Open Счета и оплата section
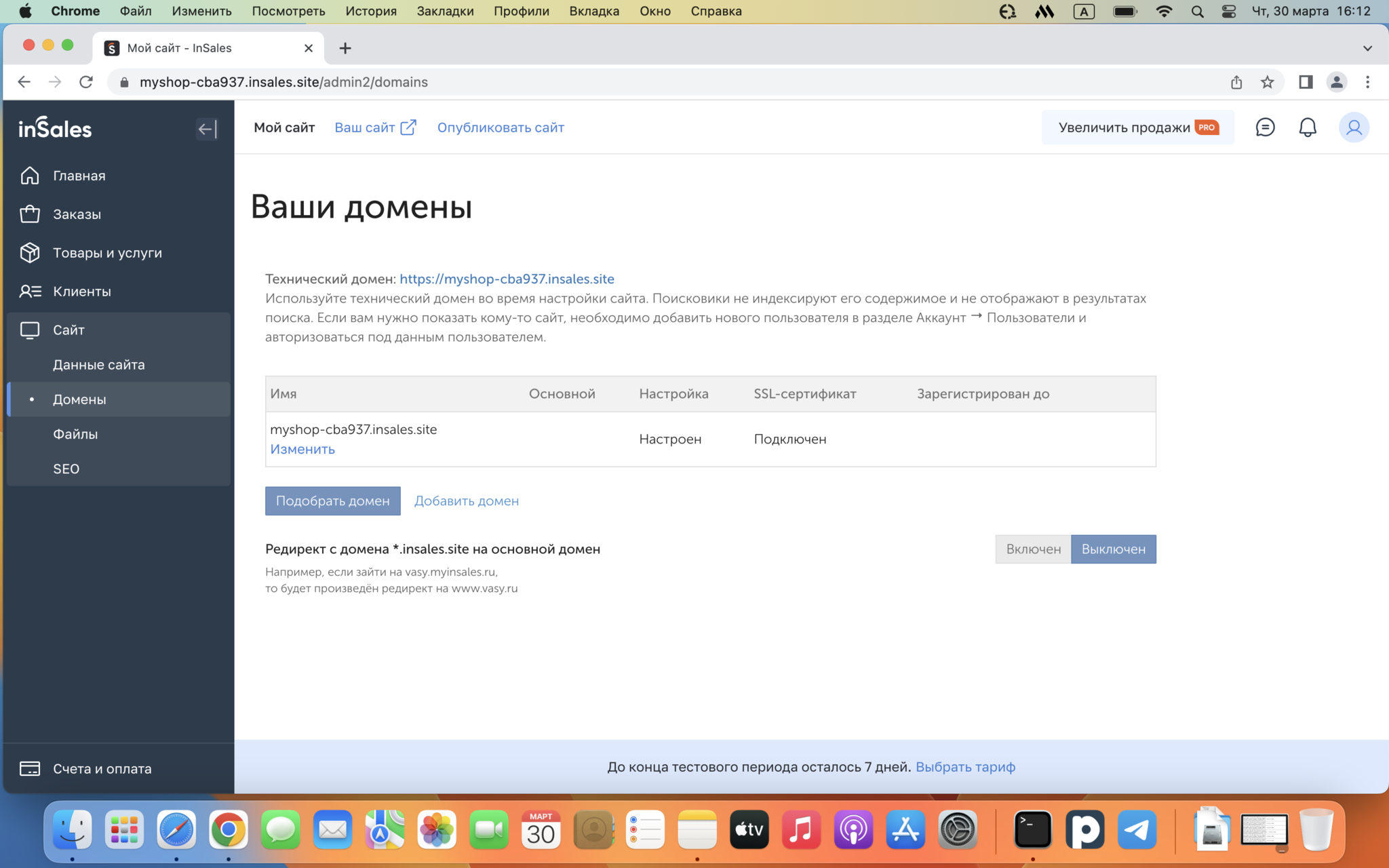Viewport: 1389px width, 868px height. pyautogui.click(x=102, y=768)
